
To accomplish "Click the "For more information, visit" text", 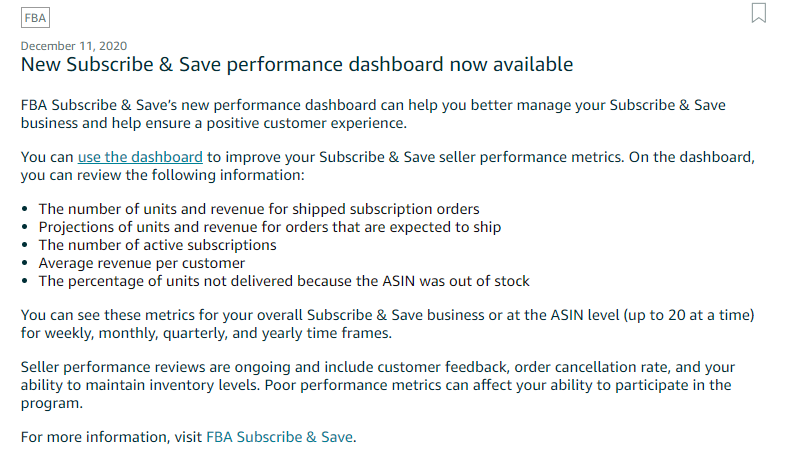I will click(x=111, y=437).
